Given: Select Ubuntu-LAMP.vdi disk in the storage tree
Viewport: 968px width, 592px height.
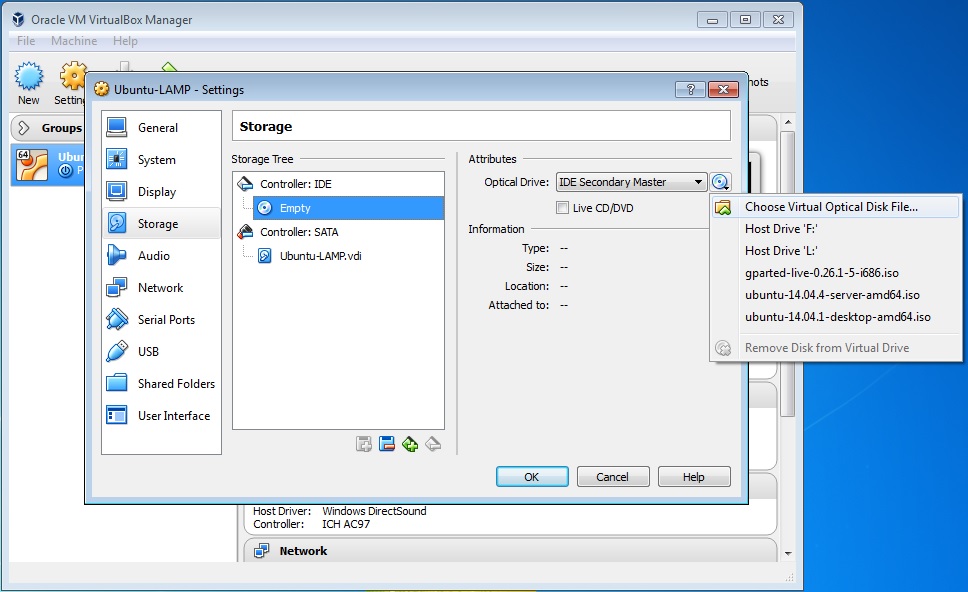Looking at the screenshot, I should [x=320, y=256].
